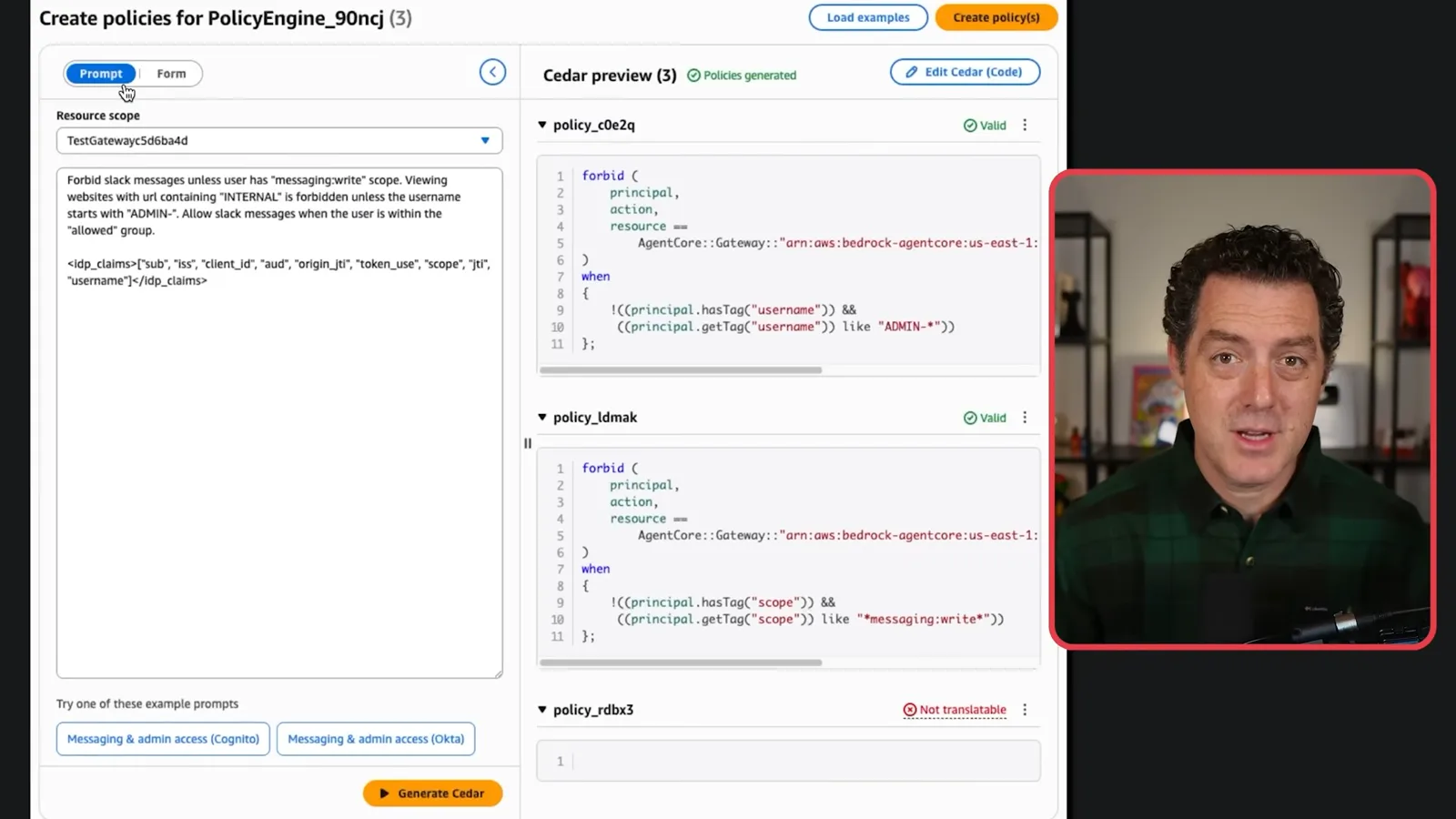Select Messaging & admin access (Okta) example
1456x819 pixels.
376,739
